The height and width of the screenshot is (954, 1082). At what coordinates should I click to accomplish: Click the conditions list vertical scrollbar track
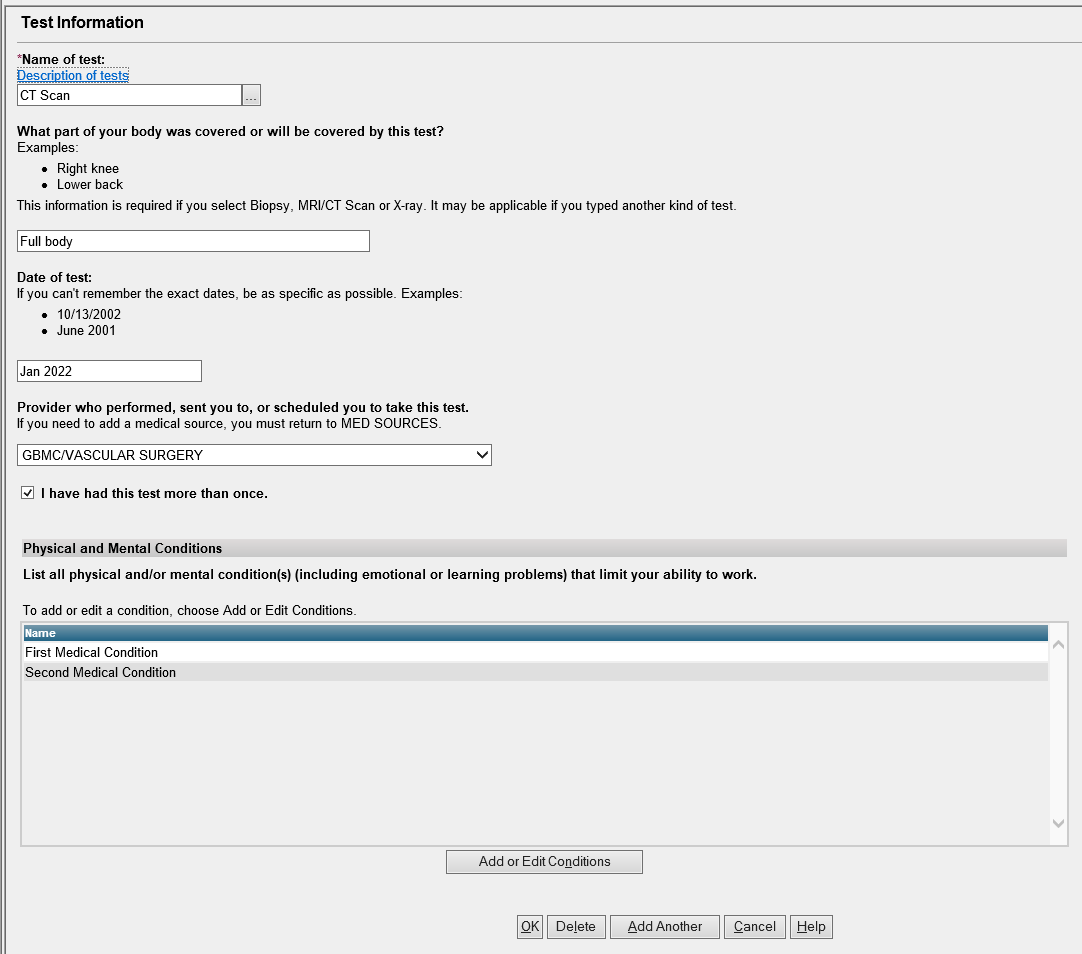(x=1059, y=740)
